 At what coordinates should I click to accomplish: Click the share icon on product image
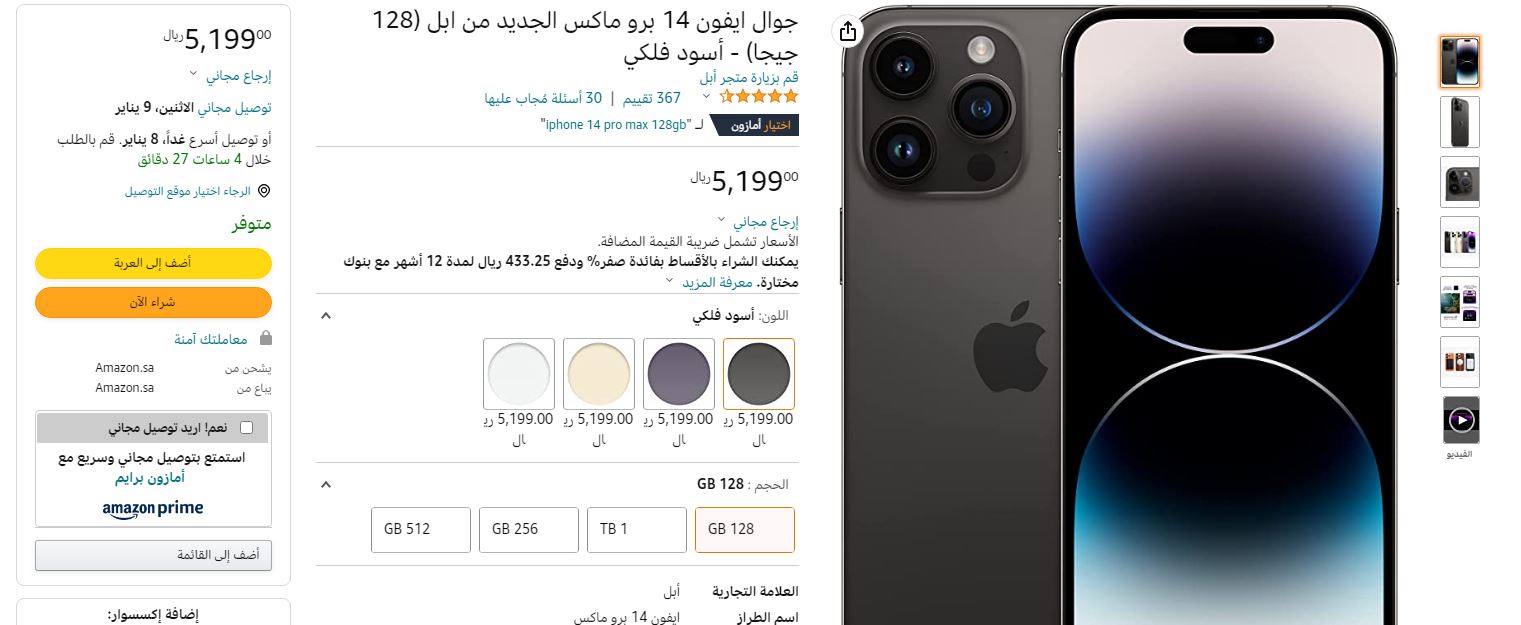point(848,32)
